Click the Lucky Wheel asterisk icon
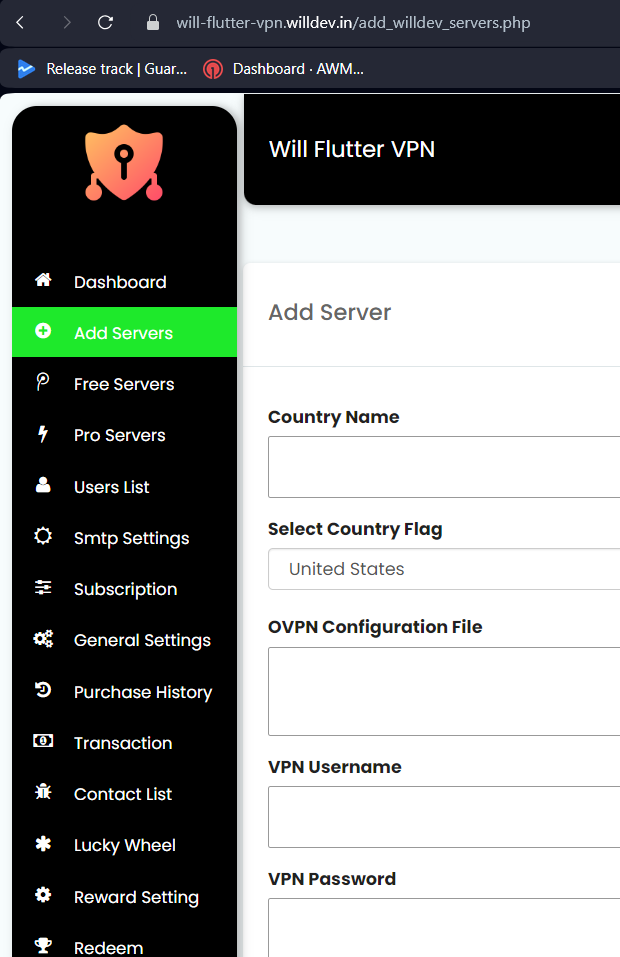The height and width of the screenshot is (957, 620). tap(43, 844)
